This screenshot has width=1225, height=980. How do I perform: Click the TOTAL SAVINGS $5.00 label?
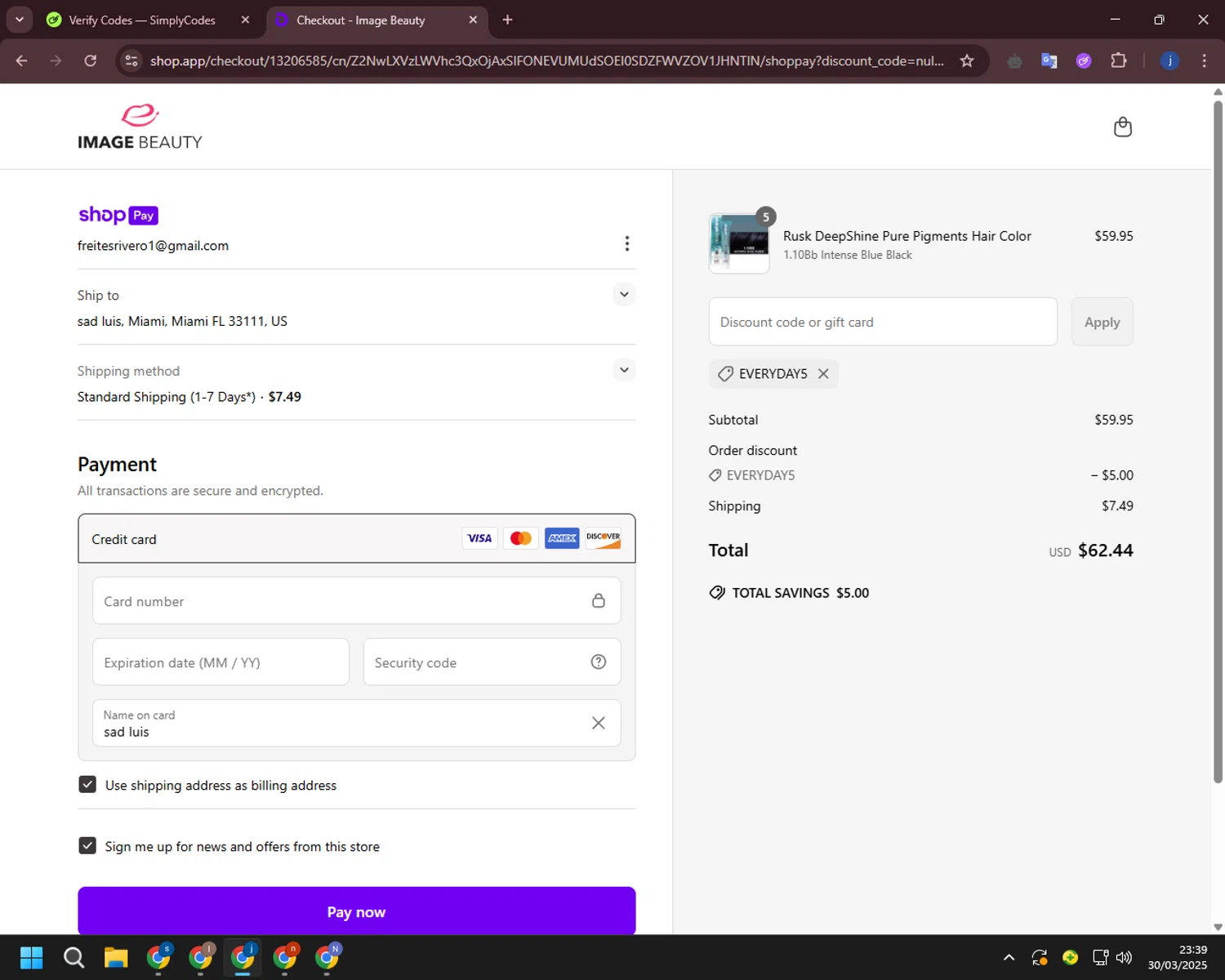800,593
